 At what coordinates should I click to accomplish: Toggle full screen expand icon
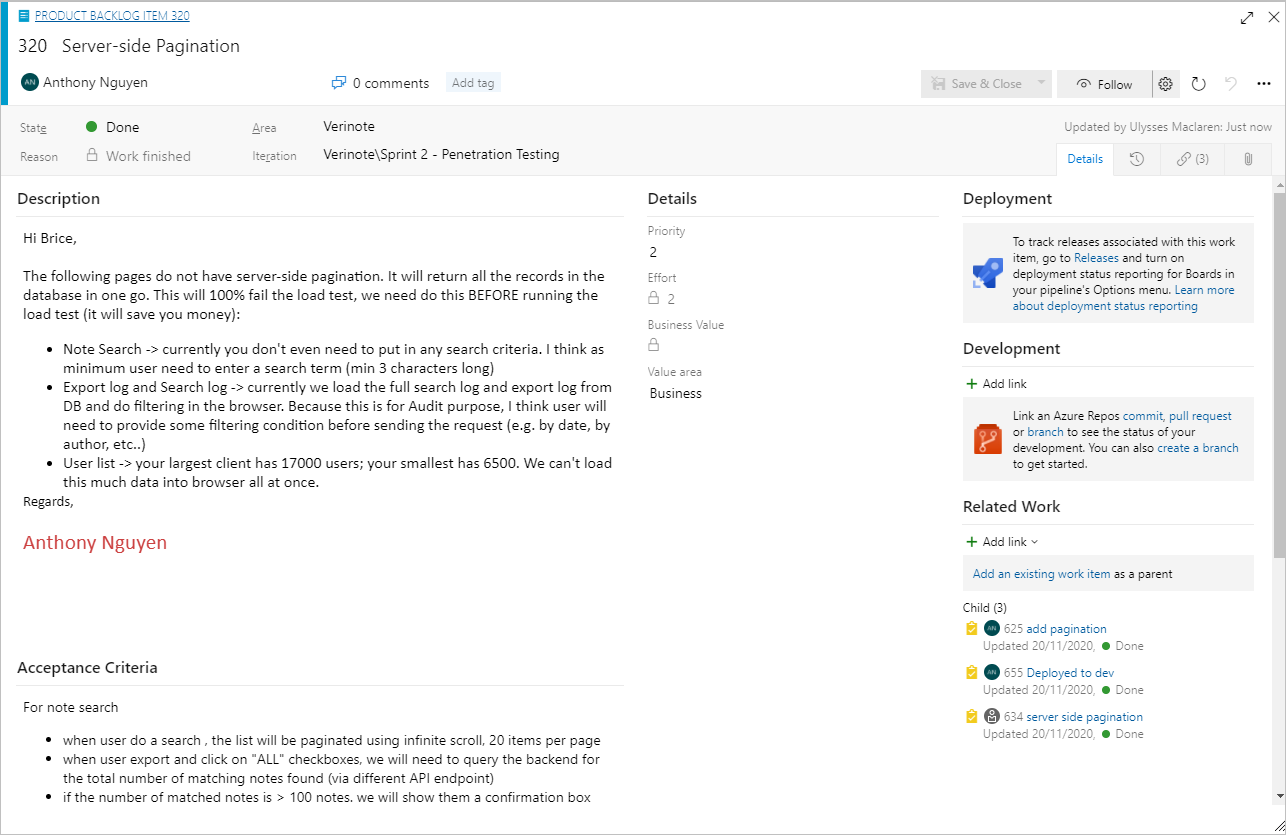tap(1246, 18)
